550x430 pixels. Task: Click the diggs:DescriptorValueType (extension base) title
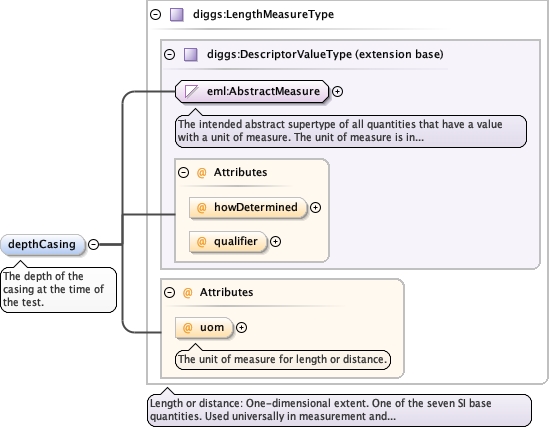pos(325,54)
